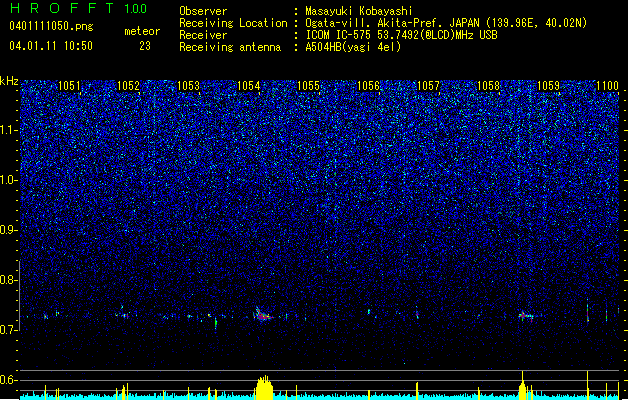Click the 1.0 frequency axis label
Image resolution: width=629 pixels, height=400 pixels.
7,180
